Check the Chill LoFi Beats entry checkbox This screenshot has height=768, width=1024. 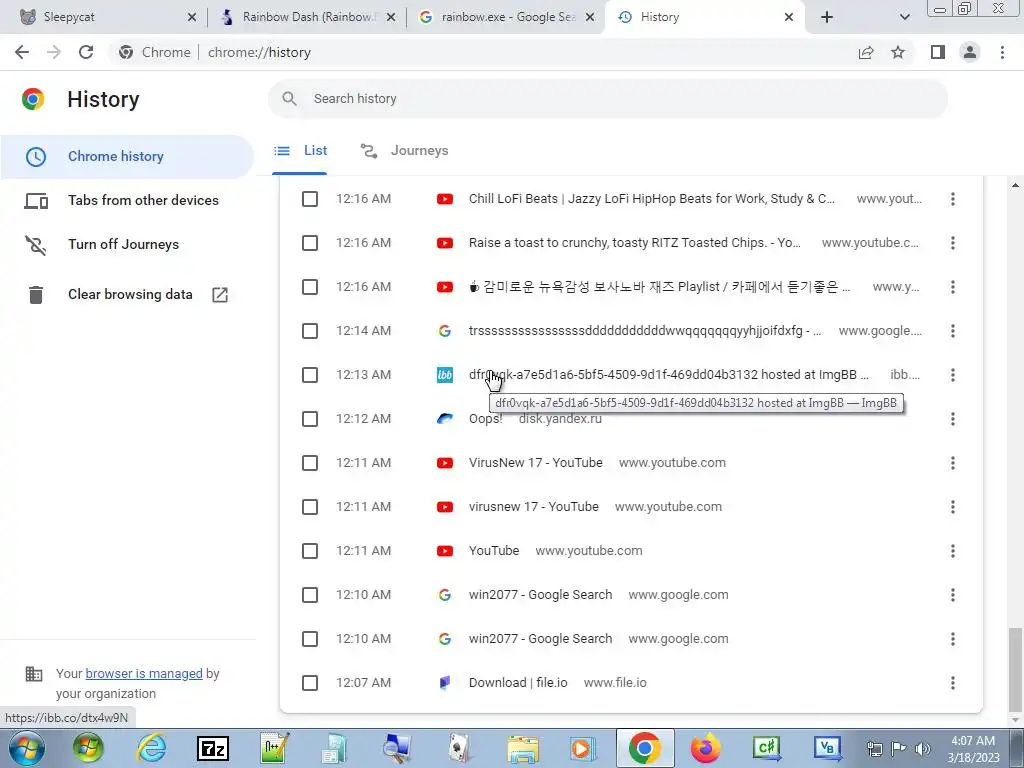pos(310,199)
